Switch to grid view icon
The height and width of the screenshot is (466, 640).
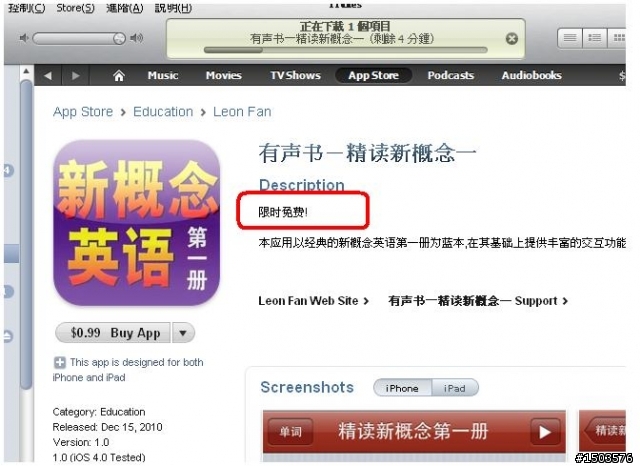point(617,38)
